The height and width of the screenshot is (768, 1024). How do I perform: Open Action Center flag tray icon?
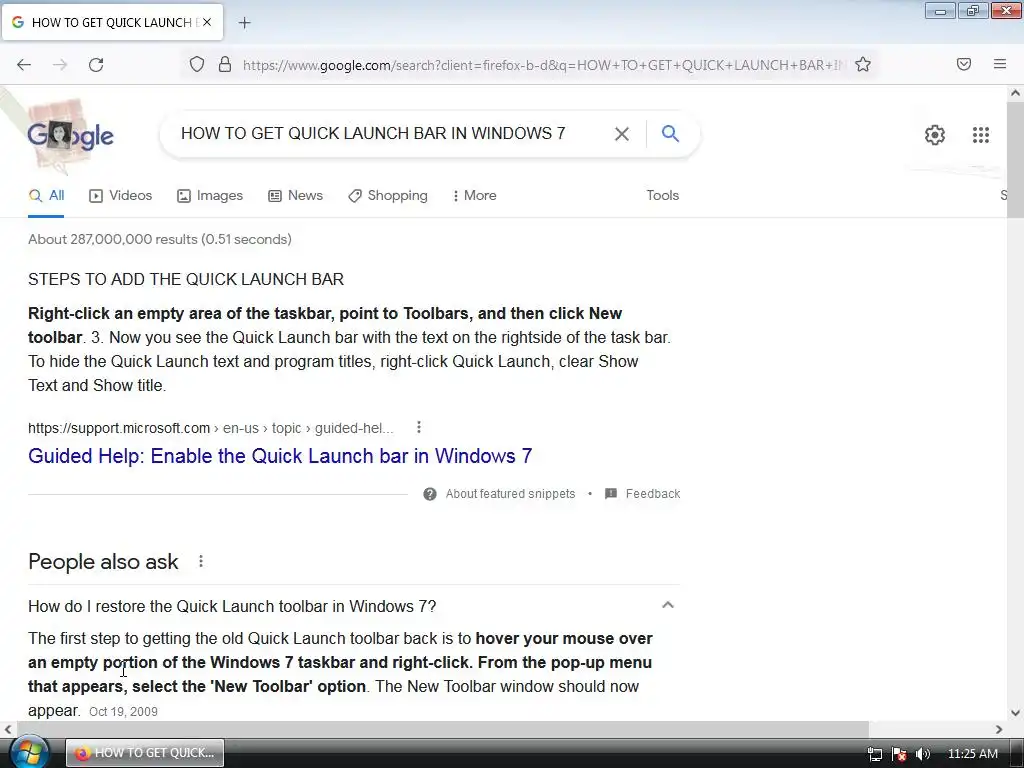tap(899, 754)
